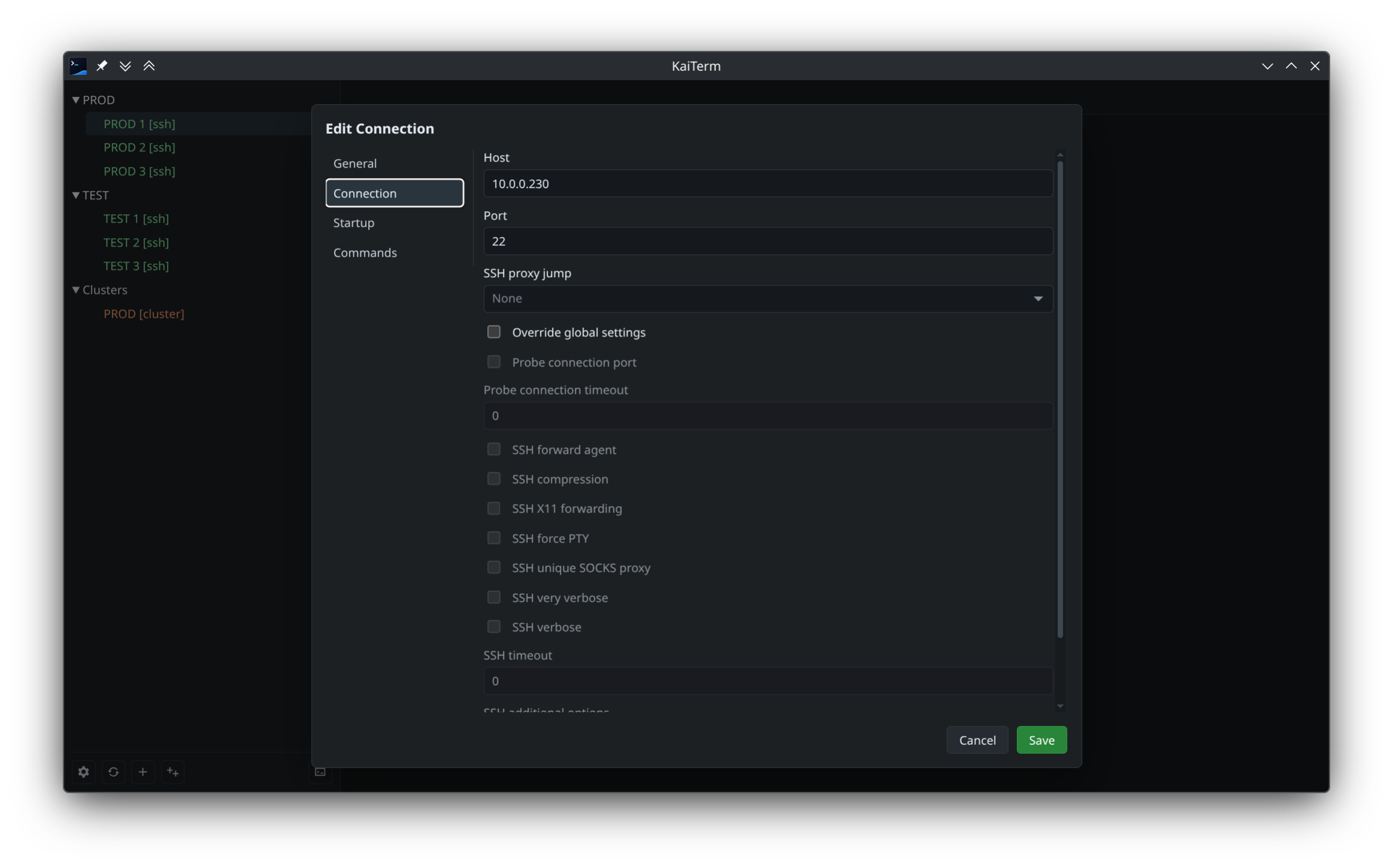Select PROD 2 [ssh] connection
The width and height of the screenshot is (1393, 868).
(139, 147)
